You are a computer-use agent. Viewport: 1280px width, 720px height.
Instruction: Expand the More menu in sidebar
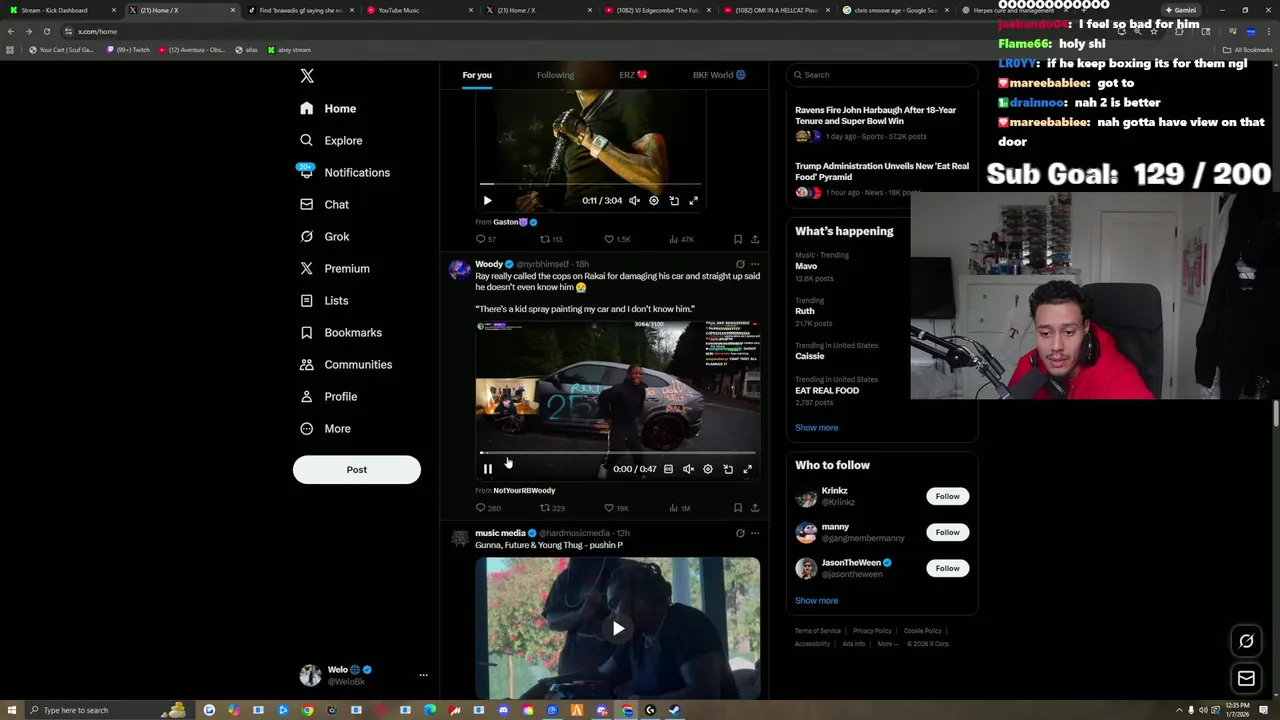pyautogui.click(x=326, y=429)
